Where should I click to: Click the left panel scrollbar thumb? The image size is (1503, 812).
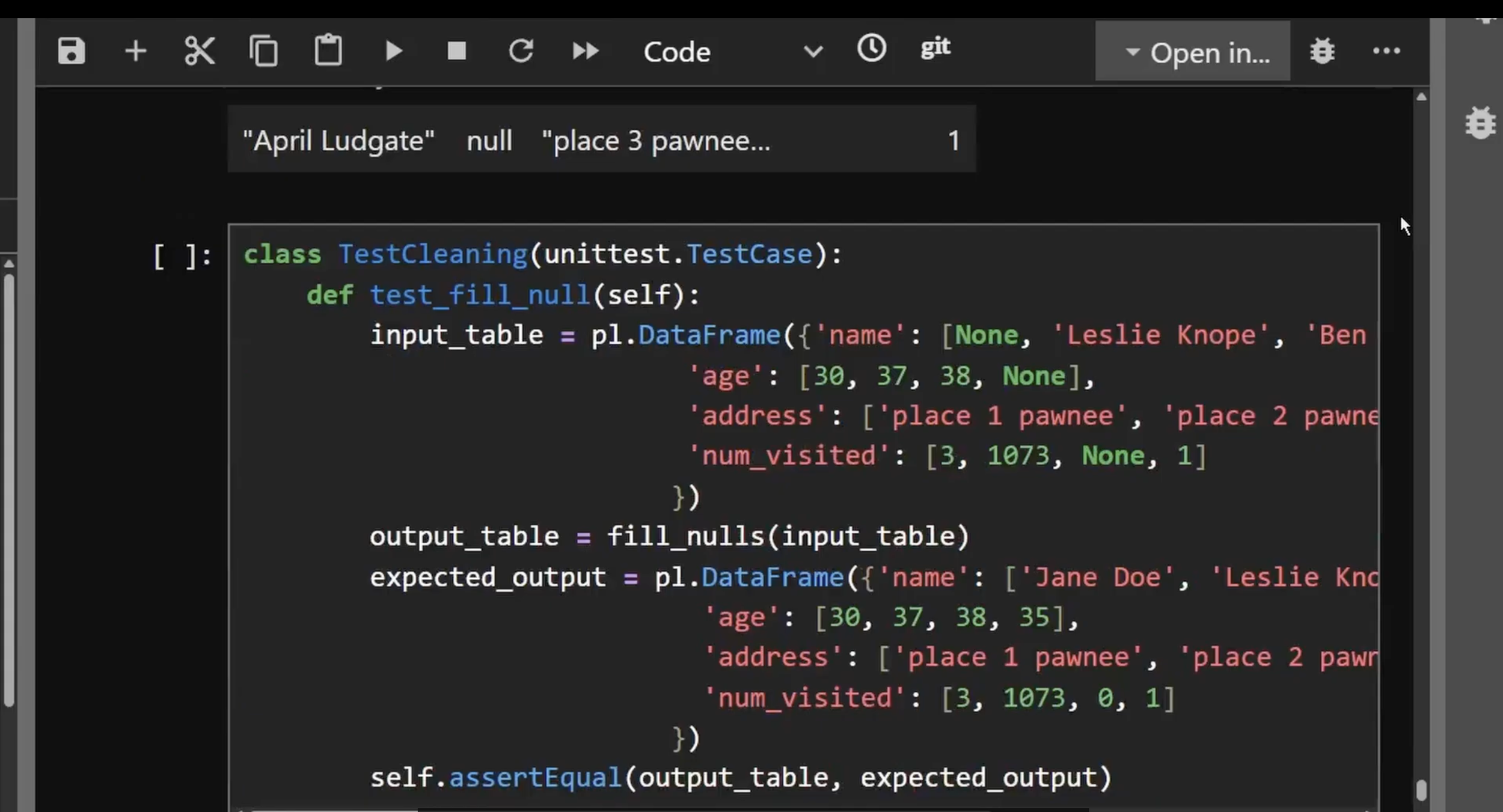(x=8, y=490)
